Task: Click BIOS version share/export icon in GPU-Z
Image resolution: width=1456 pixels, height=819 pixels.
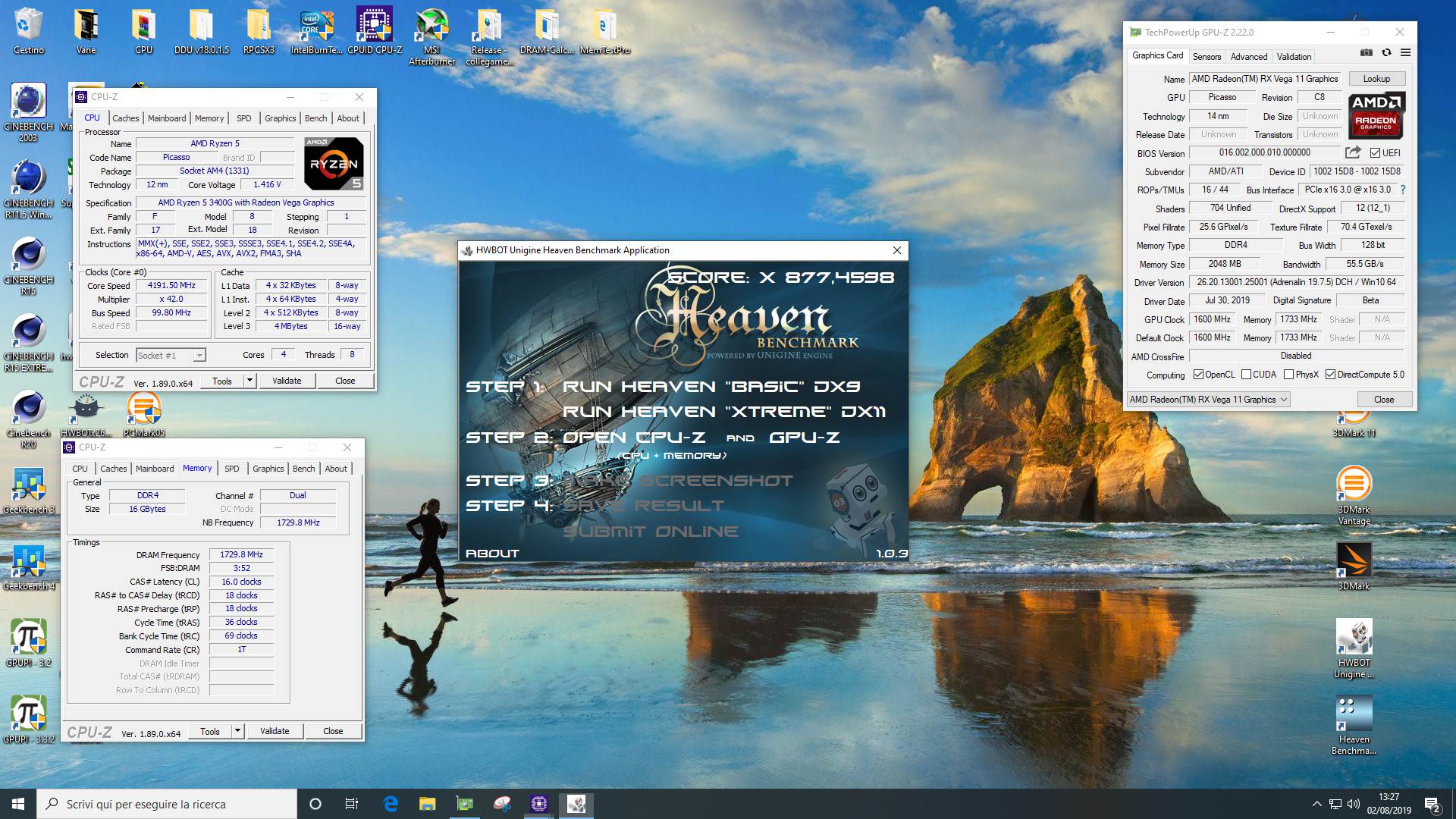Action: point(1353,152)
